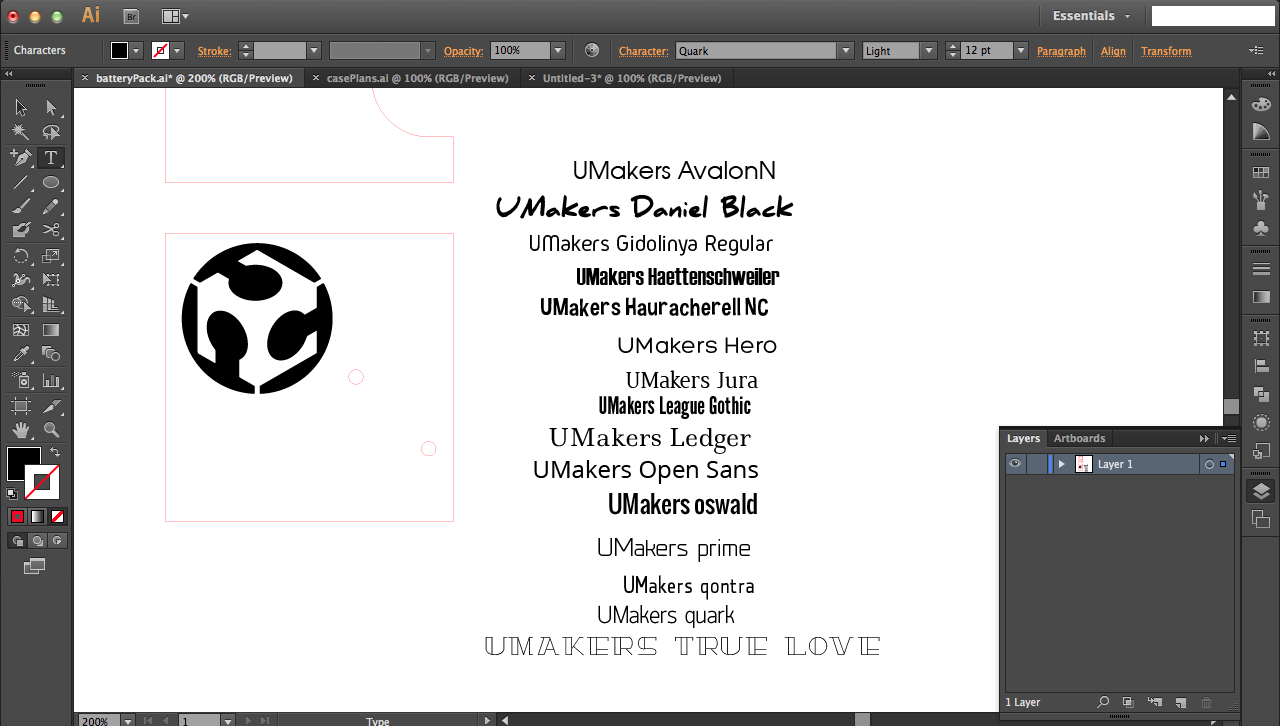Select the Lasso tool
The width and height of the screenshot is (1280, 726).
coord(51,132)
